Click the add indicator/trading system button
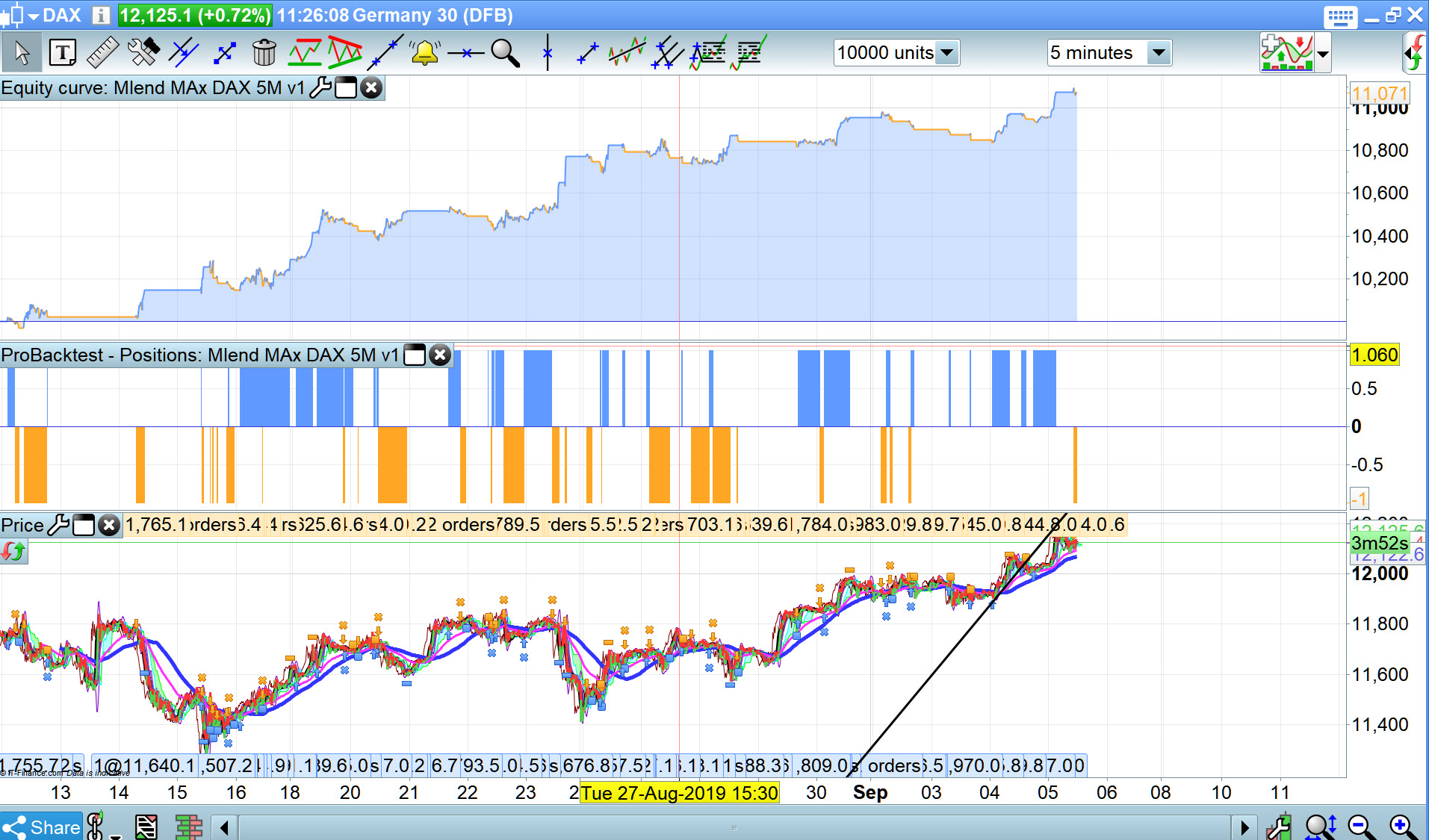 [x=1287, y=53]
